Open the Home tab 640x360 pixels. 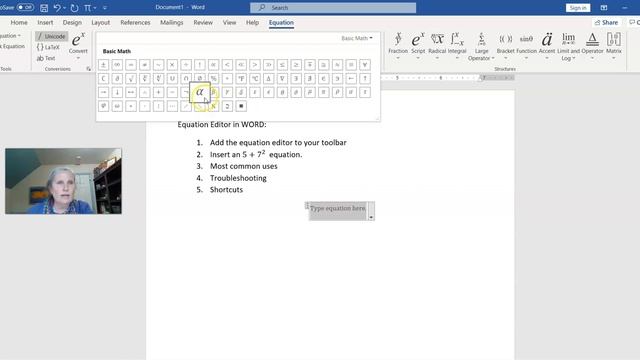pyautogui.click(x=19, y=22)
